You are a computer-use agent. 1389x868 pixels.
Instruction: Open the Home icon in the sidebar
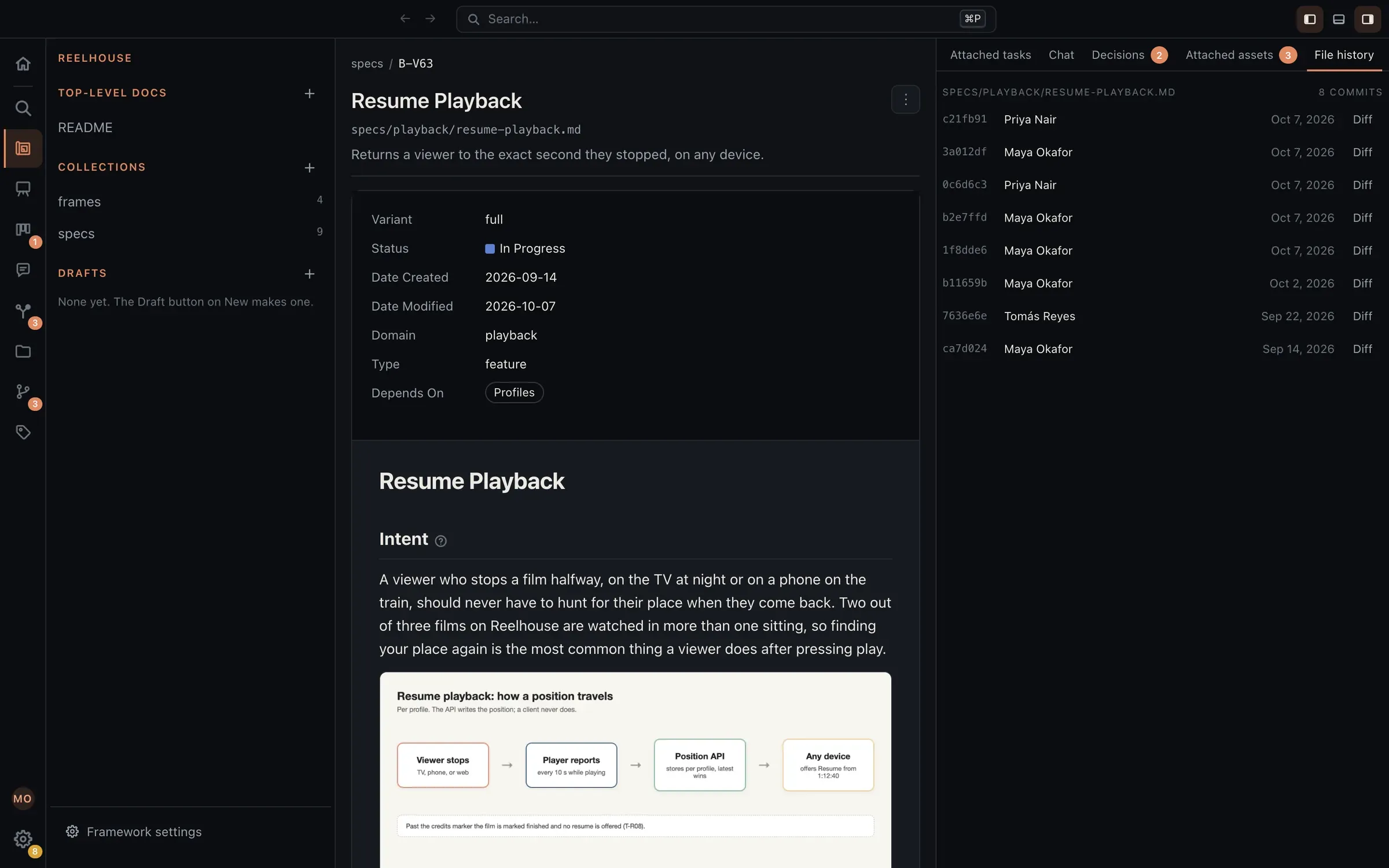tap(23, 64)
